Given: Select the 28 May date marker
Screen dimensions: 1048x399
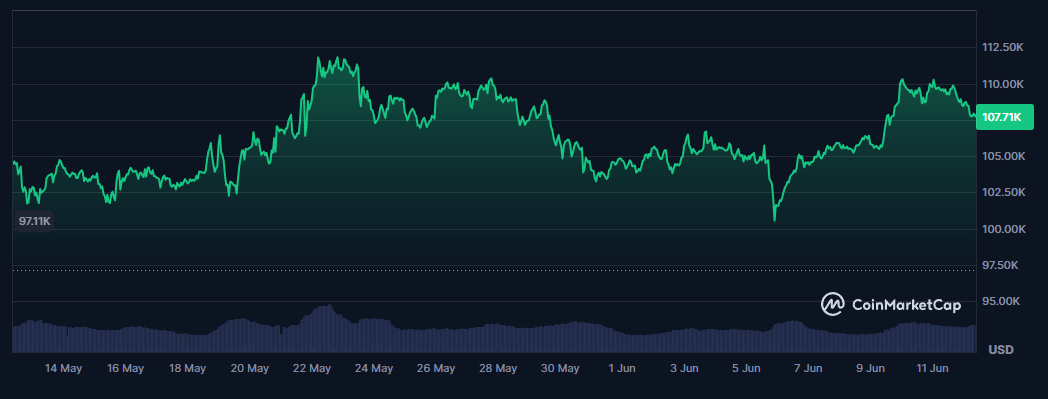Looking at the screenshot, I should tap(498, 368).
